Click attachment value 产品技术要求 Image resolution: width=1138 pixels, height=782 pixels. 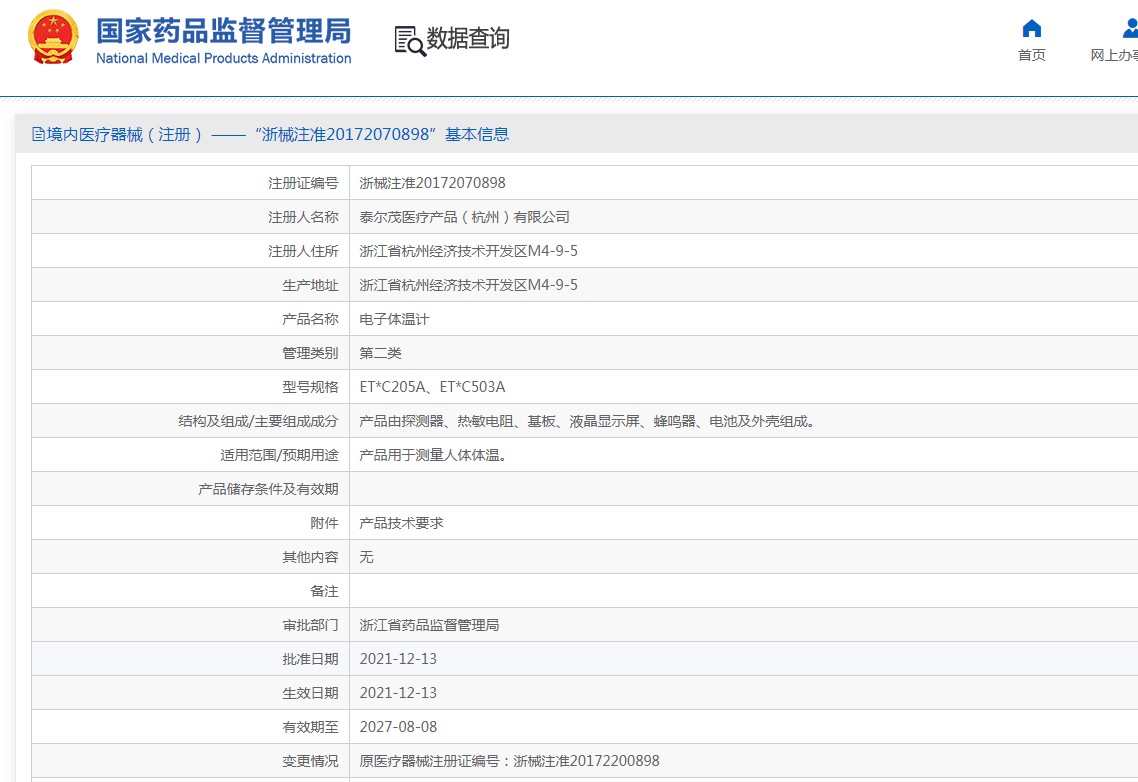coord(401,524)
